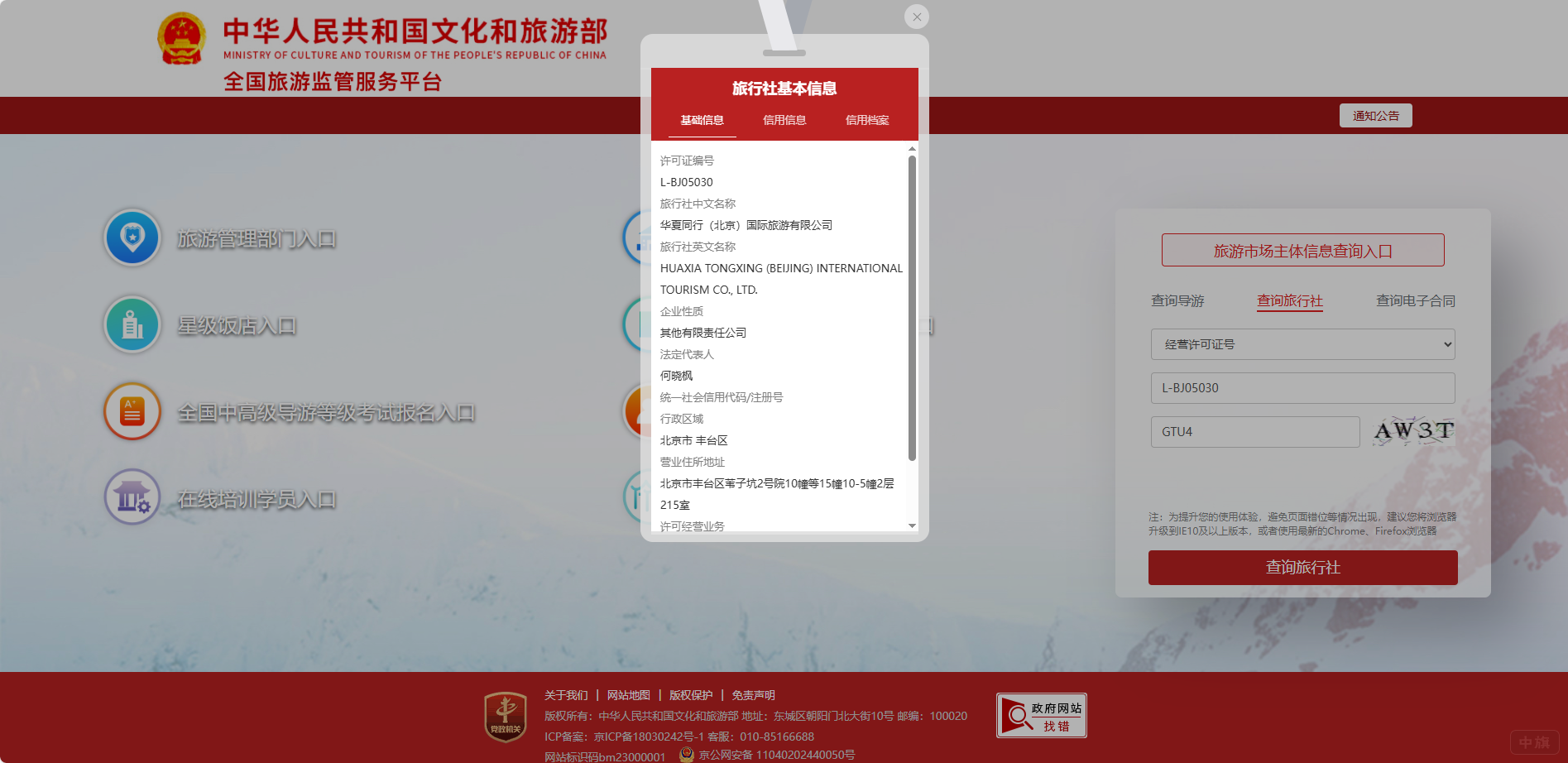This screenshot has height=763, width=1568.
Task: Open the 旅游管理部门入口 entrance icon
Action: (x=132, y=238)
